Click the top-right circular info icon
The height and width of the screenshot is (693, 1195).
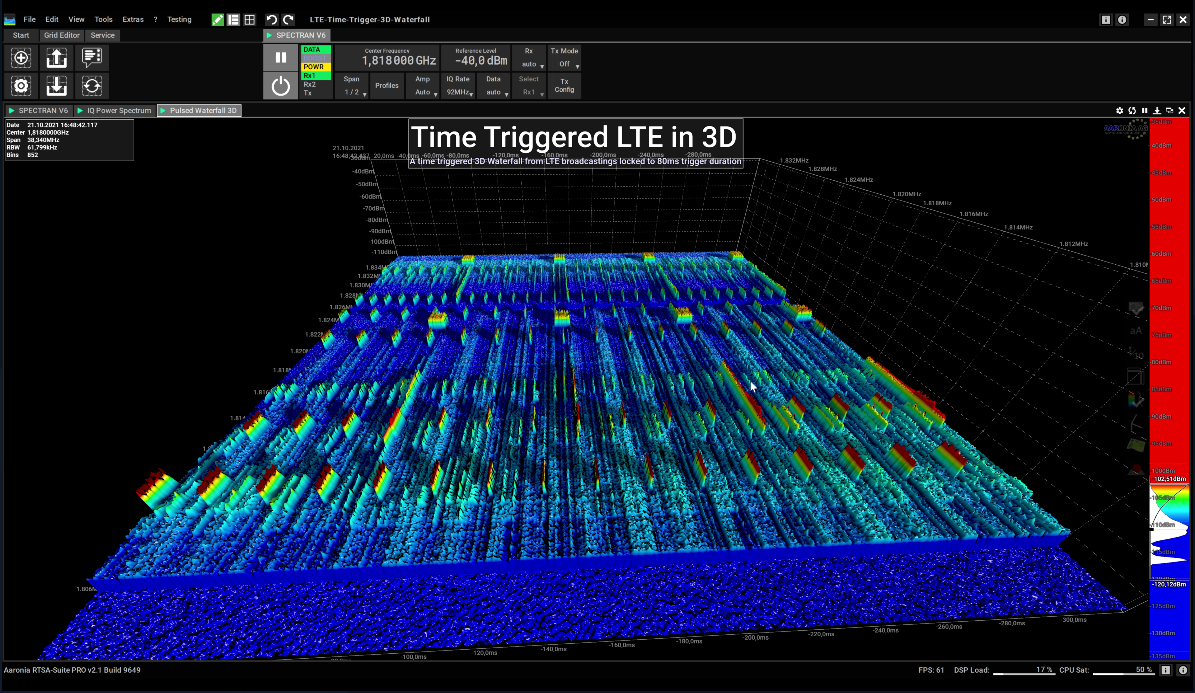1122,20
